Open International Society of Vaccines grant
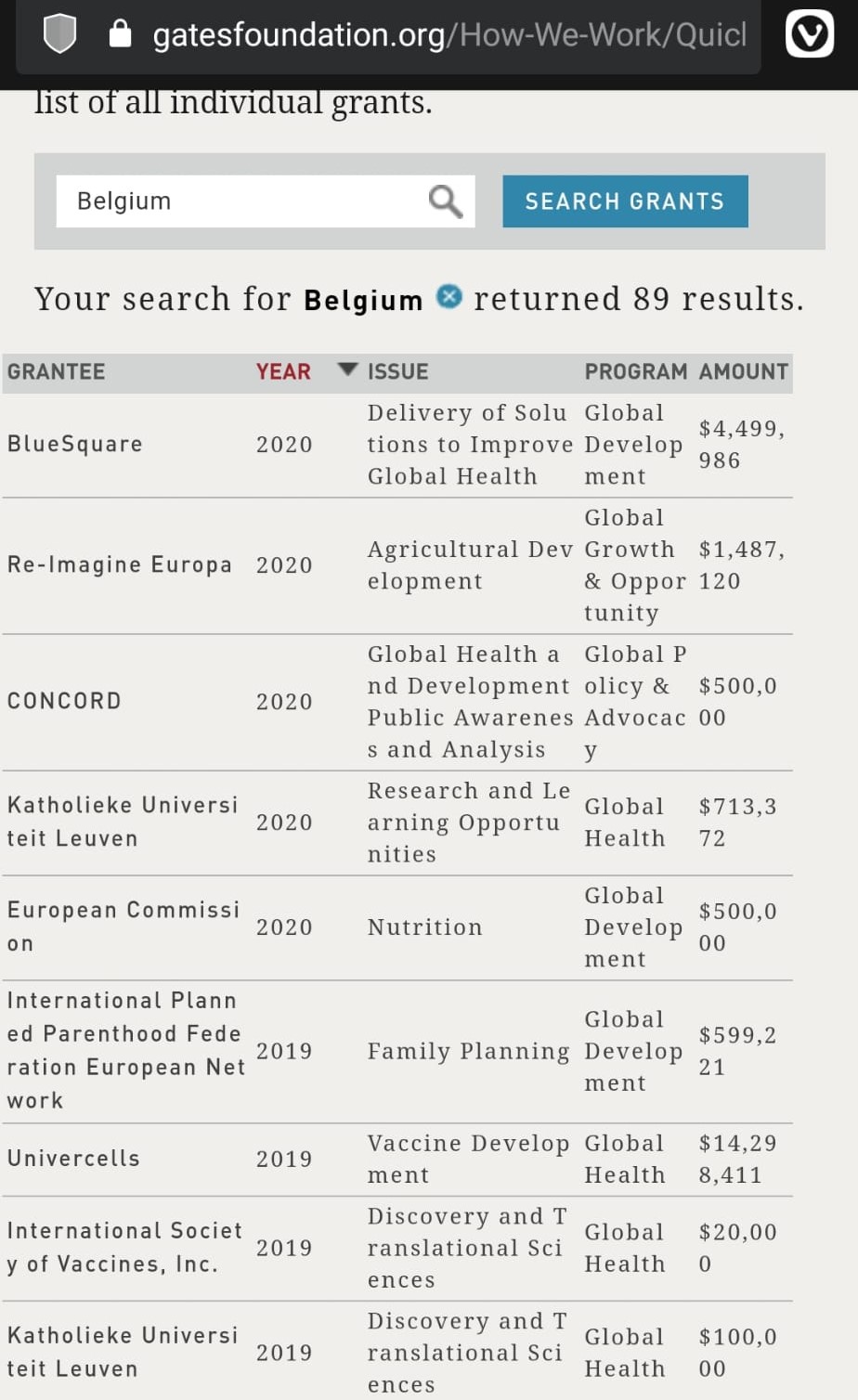Viewport: 858px width, 1400px height. (x=397, y=1248)
